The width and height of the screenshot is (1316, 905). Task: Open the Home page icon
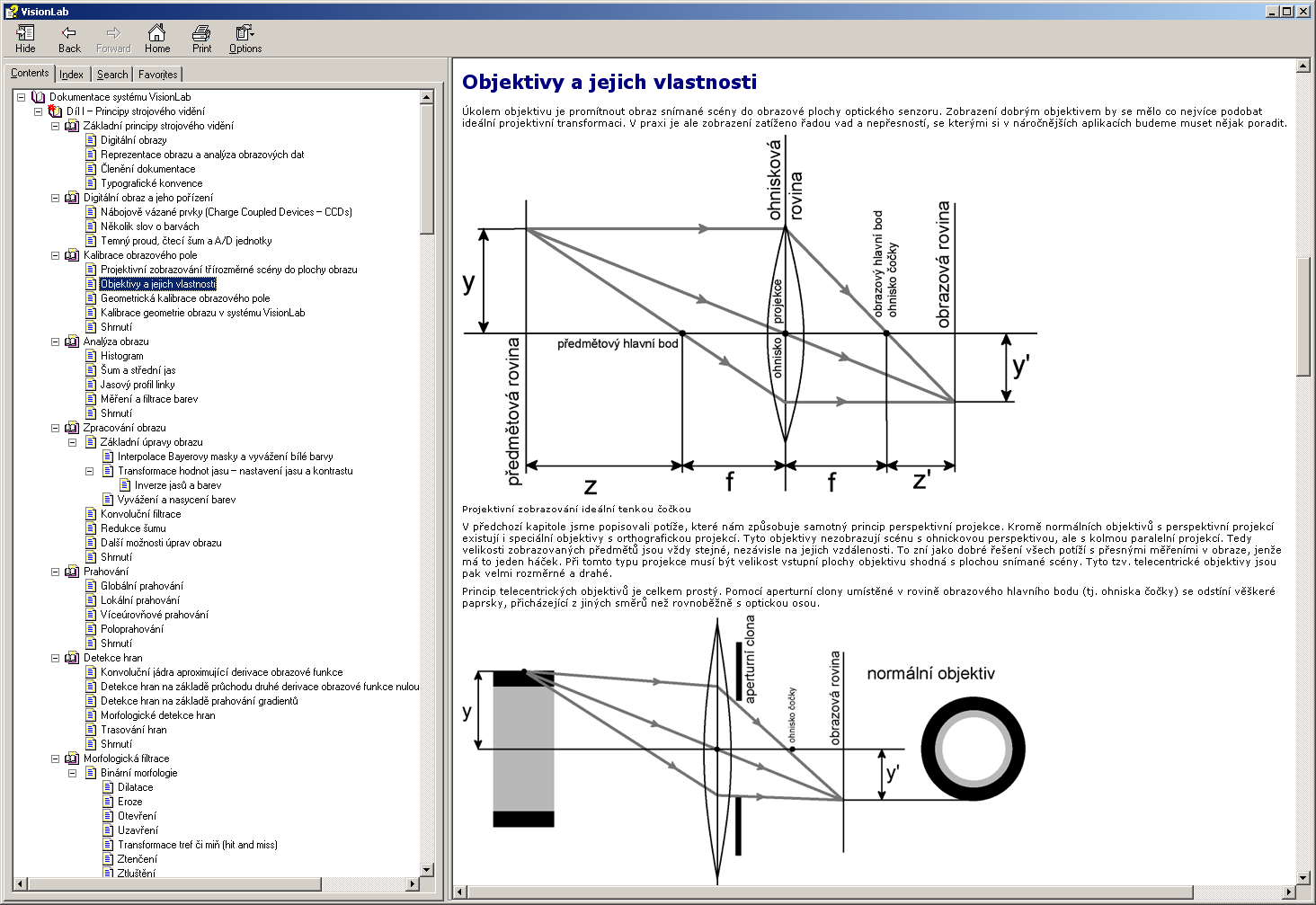[157, 39]
